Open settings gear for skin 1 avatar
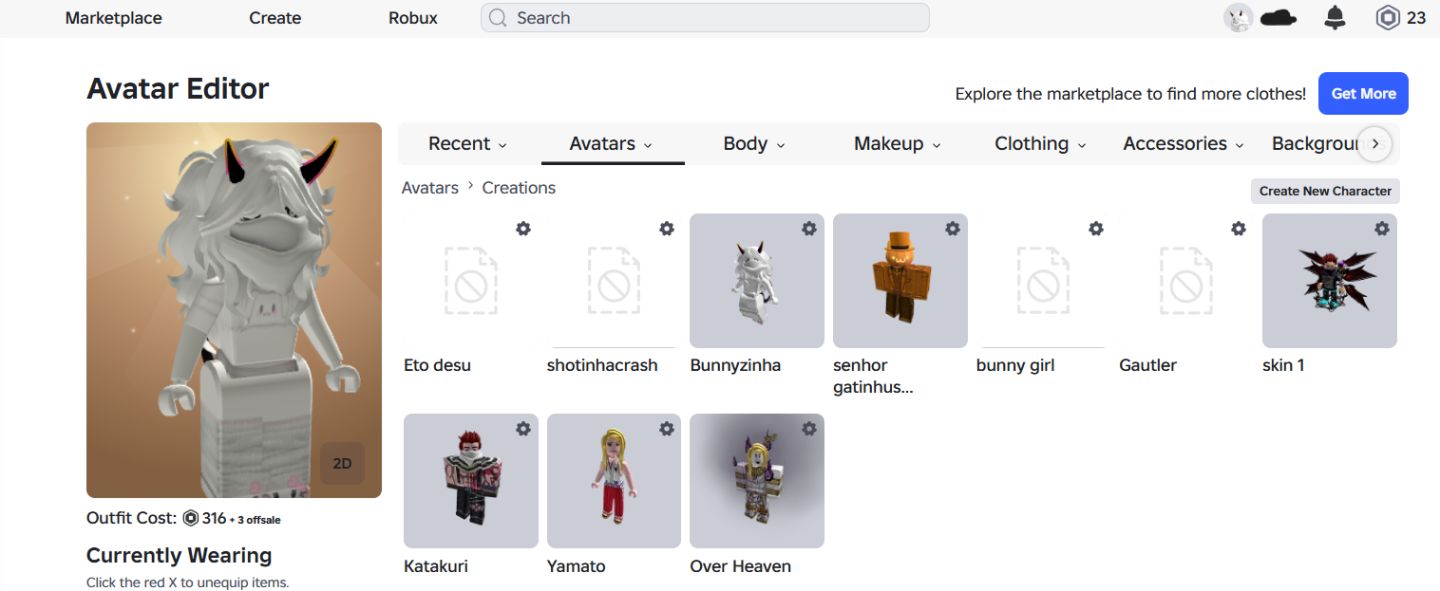Viewport: 1440px width, 591px height. (1382, 229)
